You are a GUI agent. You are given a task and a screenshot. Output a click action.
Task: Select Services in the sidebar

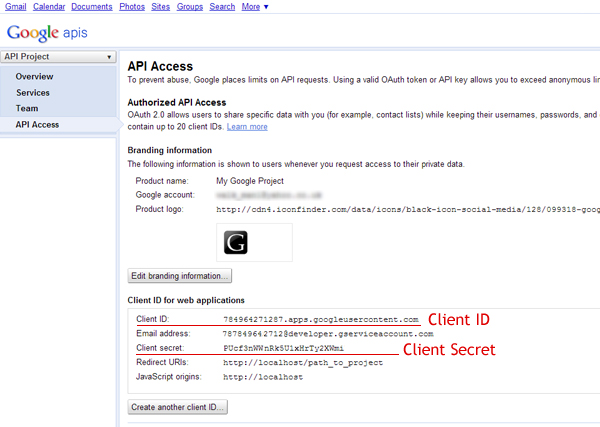pos(33,93)
